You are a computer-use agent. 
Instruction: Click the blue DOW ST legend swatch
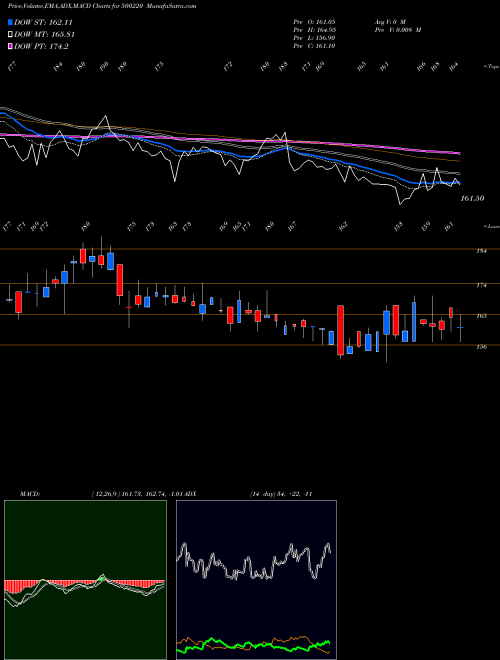11,22
